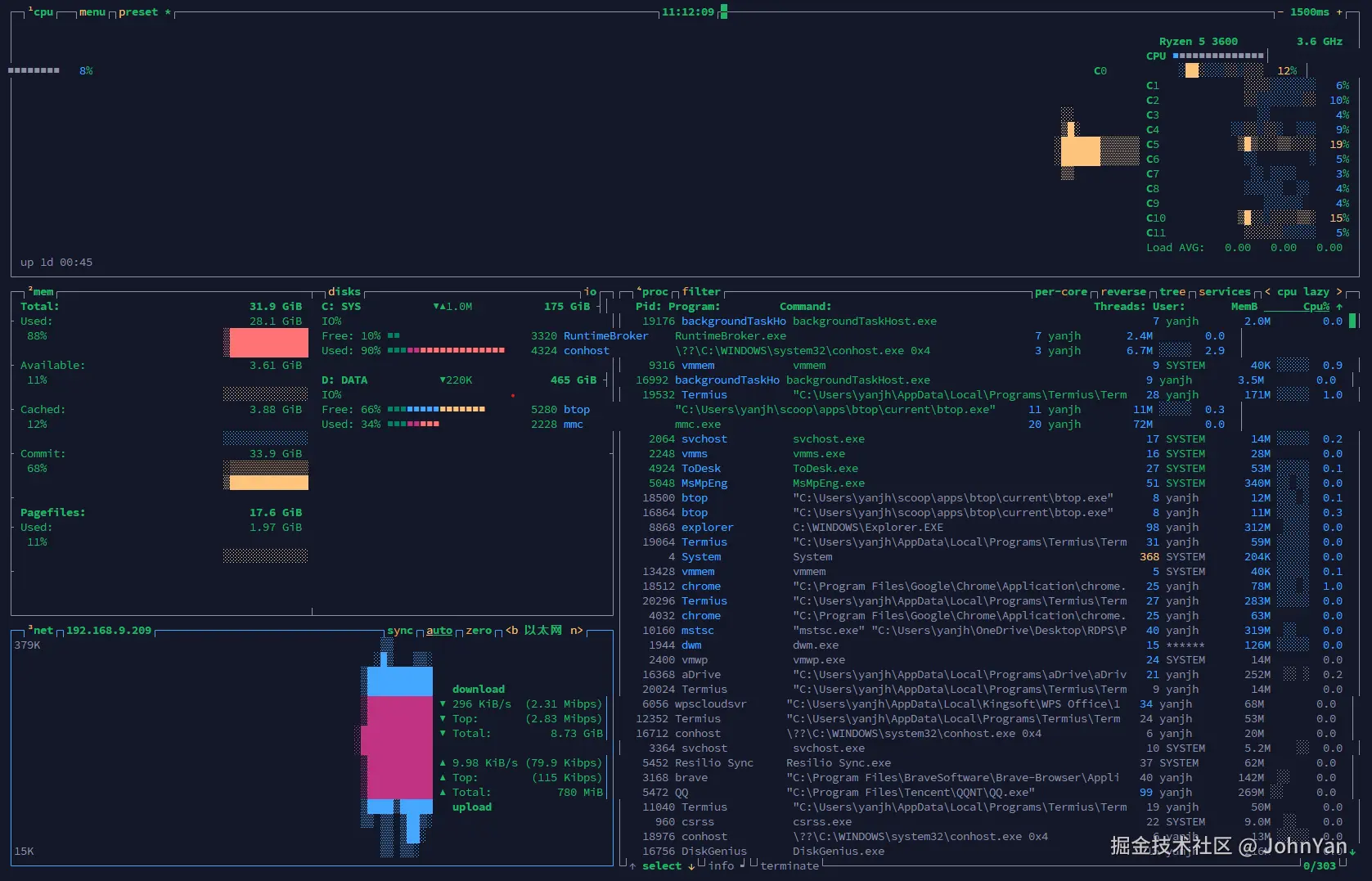Image resolution: width=1372 pixels, height=881 pixels.
Task: Enable process tree view
Action: pyautogui.click(x=1172, y=292)
